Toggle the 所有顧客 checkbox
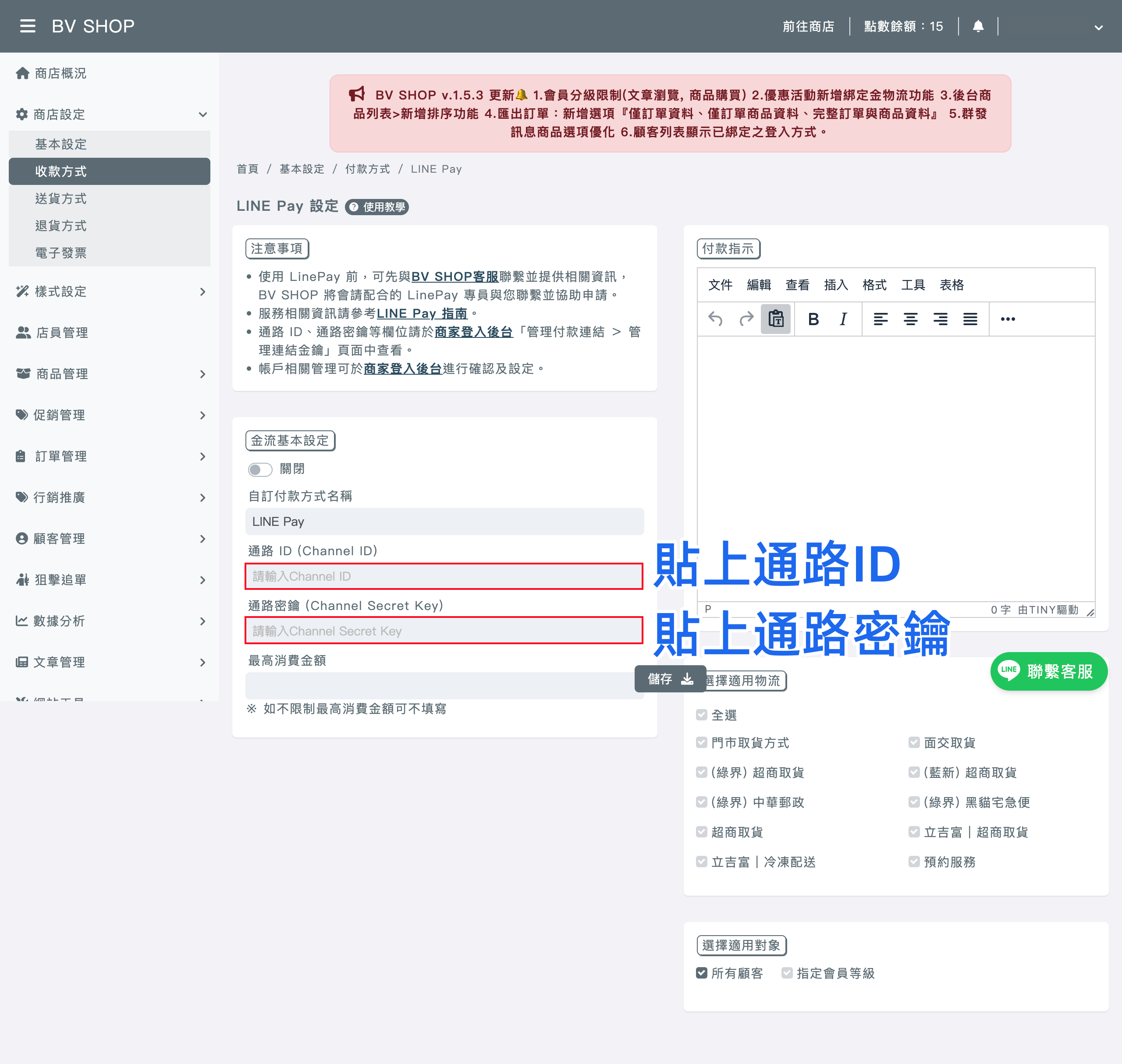Viewport: 1122px width, 1064px height. pyautogui.click(x=702, y=973)
